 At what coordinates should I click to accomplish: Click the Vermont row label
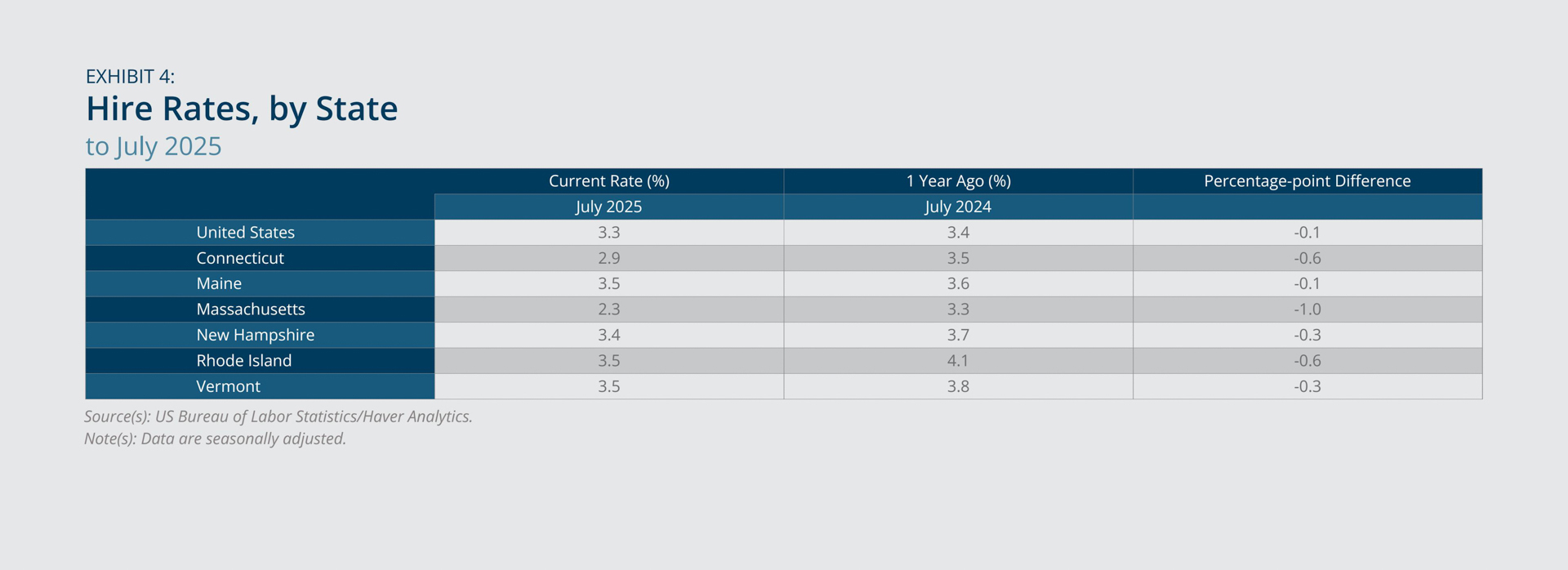pyautogui.click(x=228, y=386)
